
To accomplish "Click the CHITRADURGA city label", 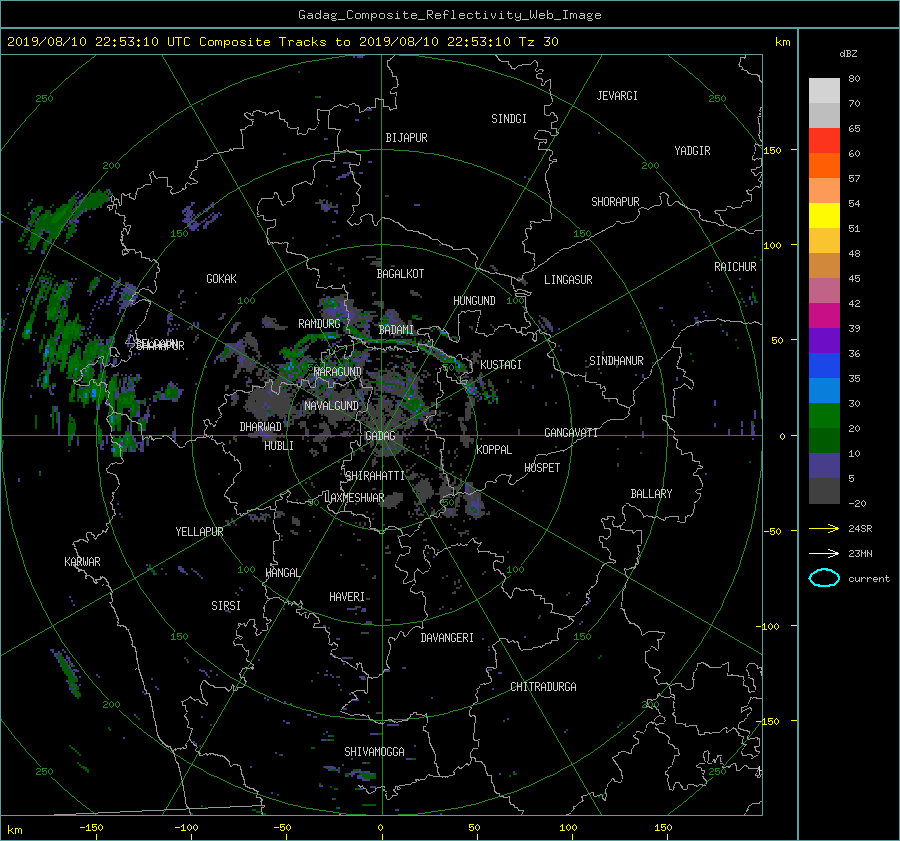I will click(x=543, y=687).
